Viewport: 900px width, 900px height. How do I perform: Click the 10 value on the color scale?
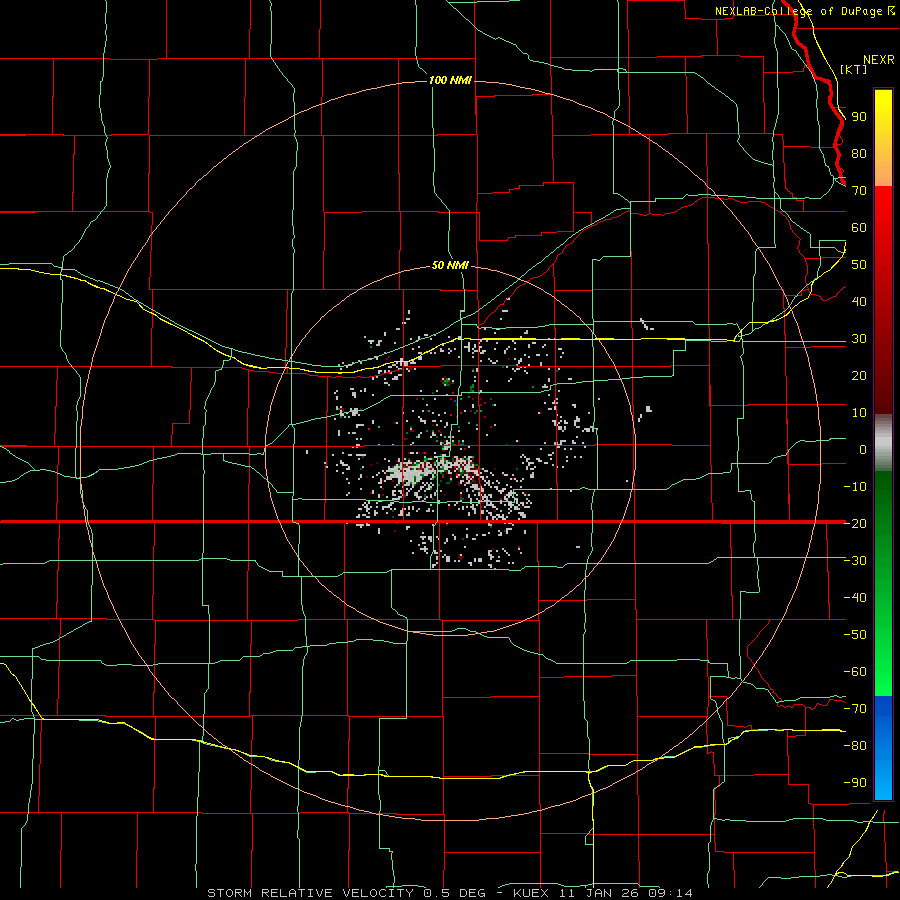click(x=859, y=413)
